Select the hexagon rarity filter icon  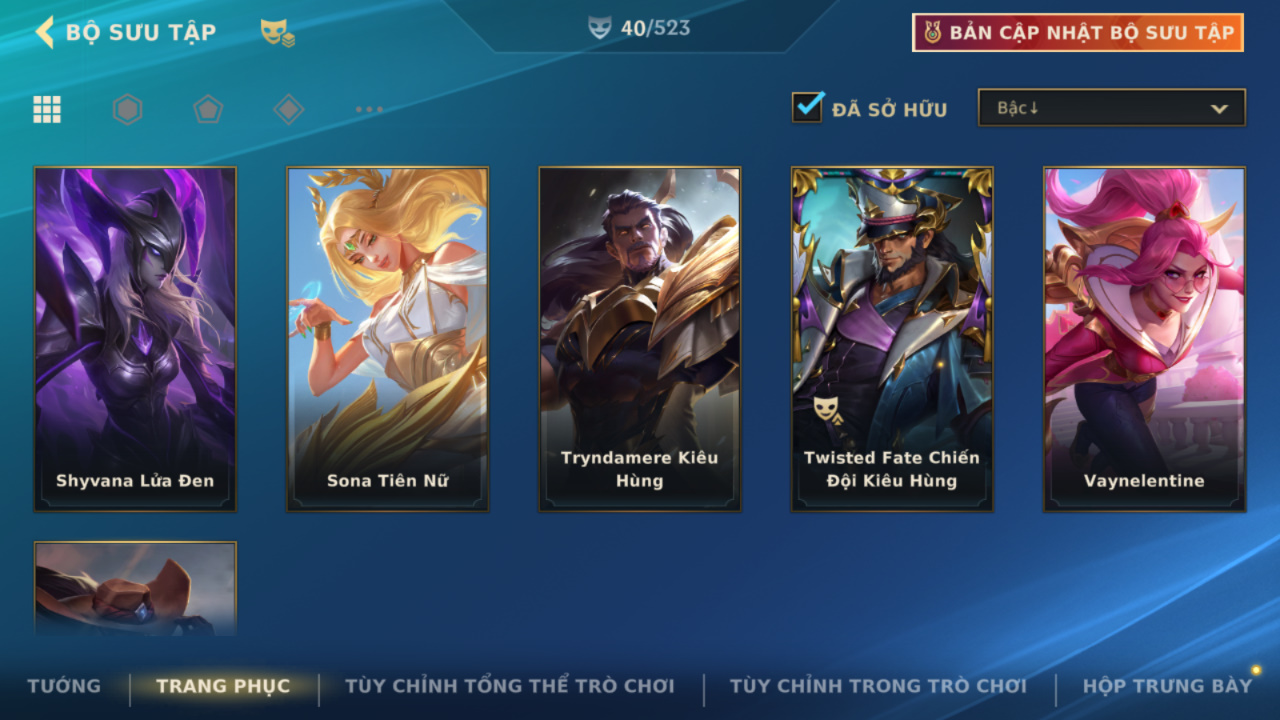pos(127,109)
